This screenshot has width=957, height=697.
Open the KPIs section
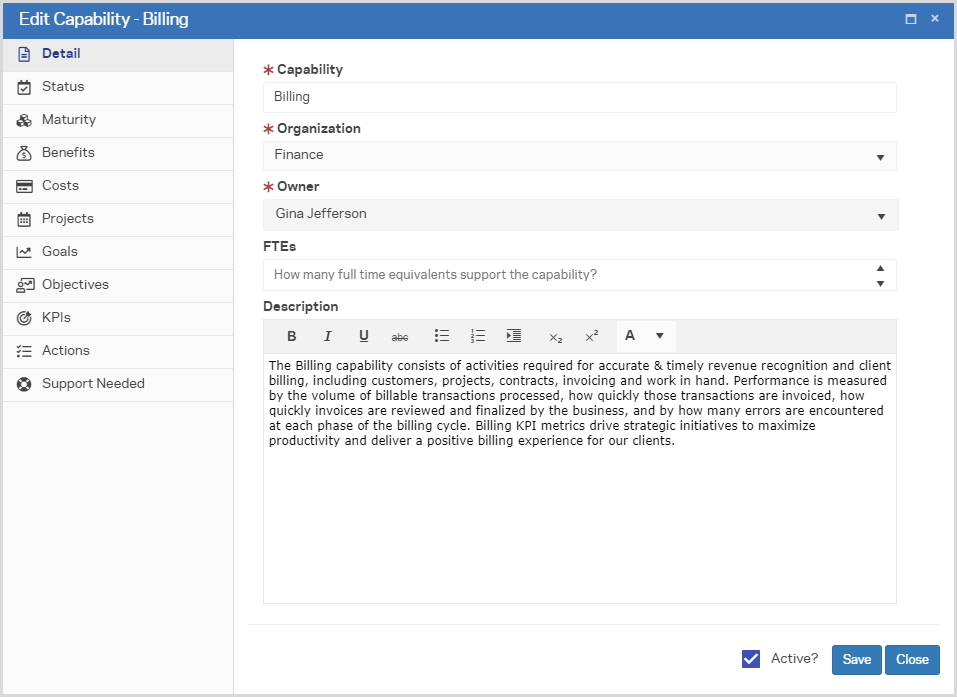click(56, 318)
